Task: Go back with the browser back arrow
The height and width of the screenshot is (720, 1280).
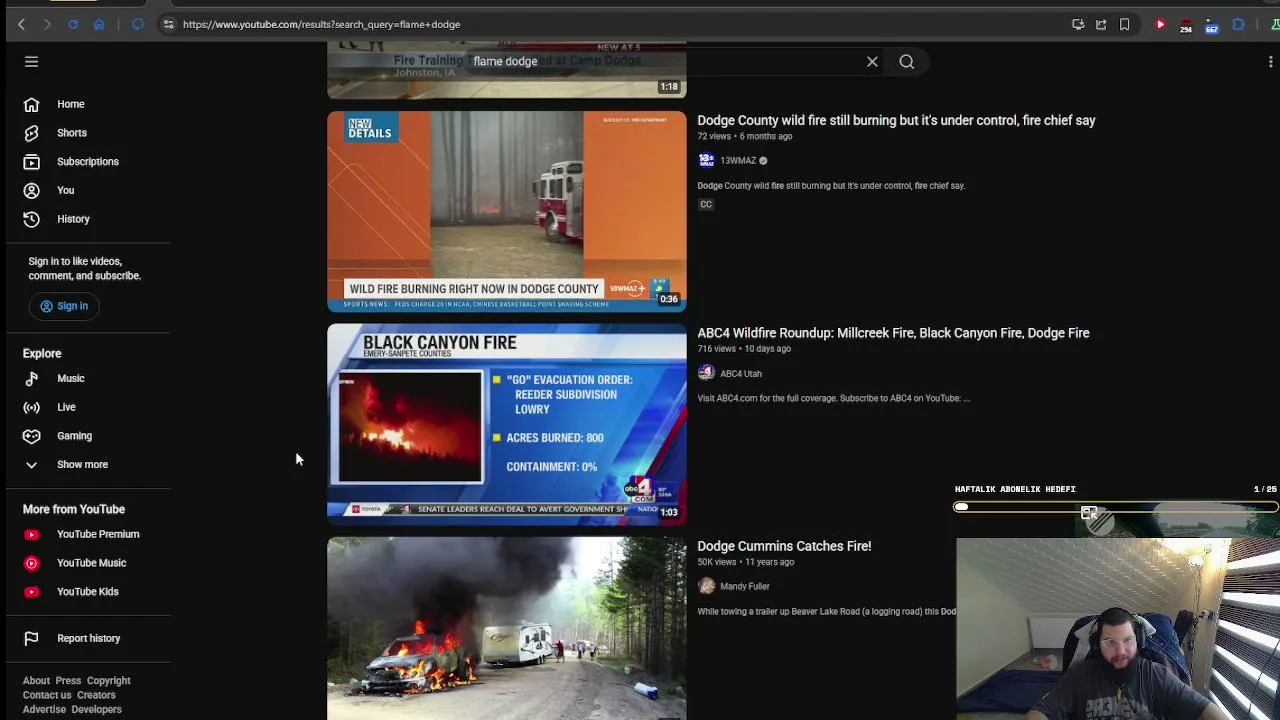Action: tap(21, 24)
